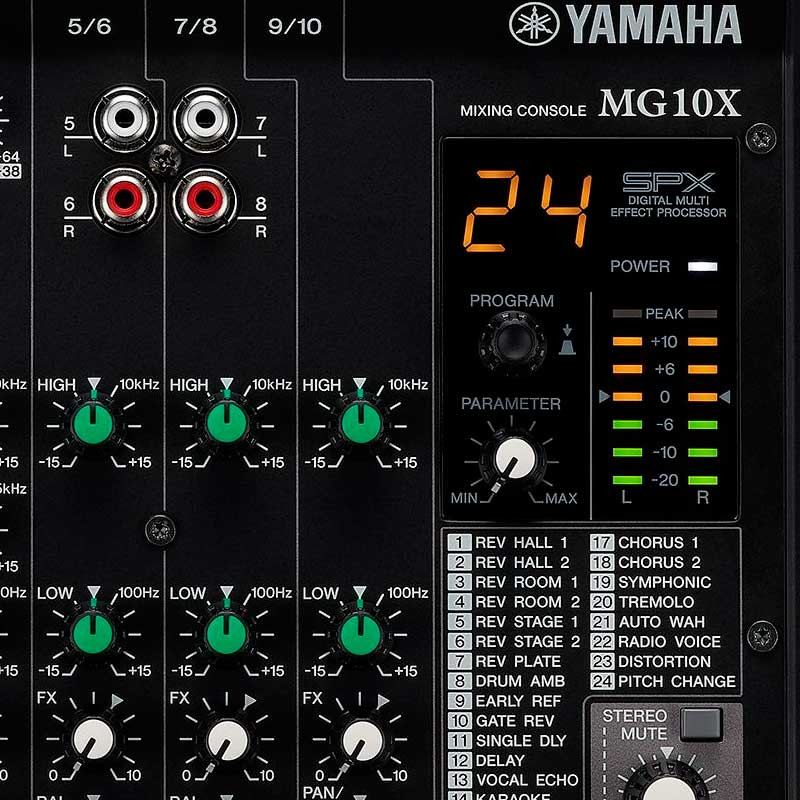Click the FX send knob on channel 7/8

(x=228, y=740)
